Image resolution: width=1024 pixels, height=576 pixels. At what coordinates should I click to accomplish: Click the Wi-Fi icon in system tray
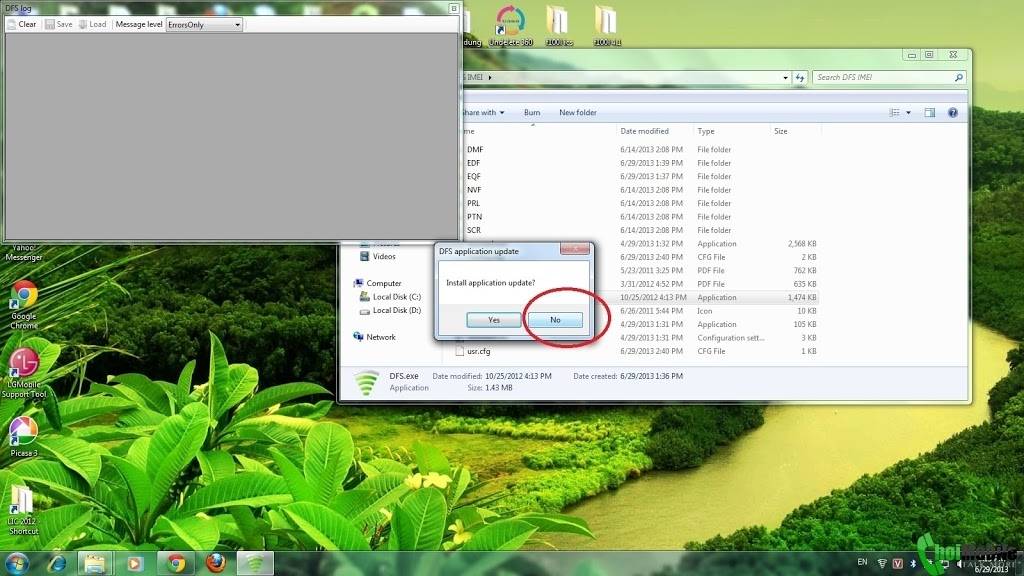coord(882,564)
